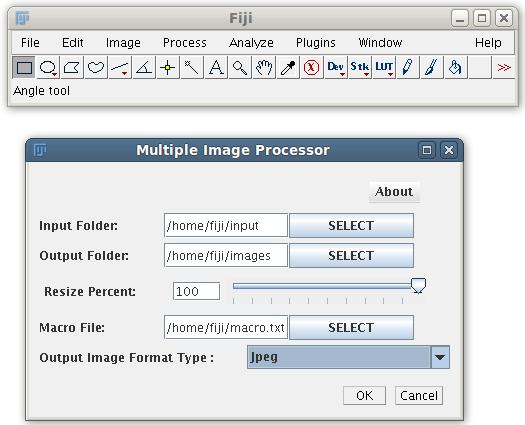
Task: Open the Help menu
Action: tap(488, 43)
